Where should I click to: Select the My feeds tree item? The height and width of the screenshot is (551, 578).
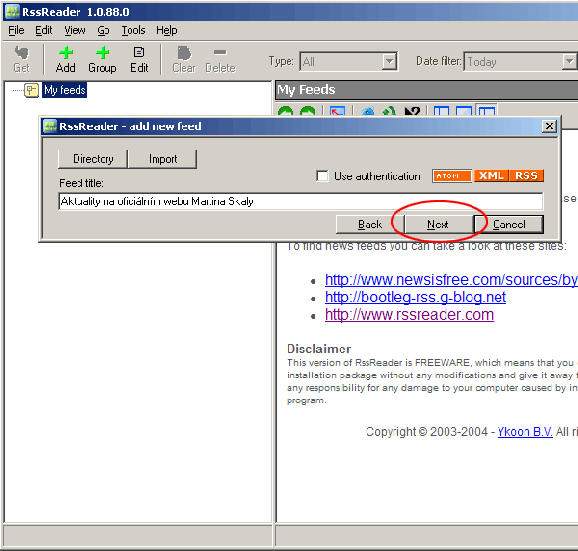pyautogui.click(x=65, y=90)
